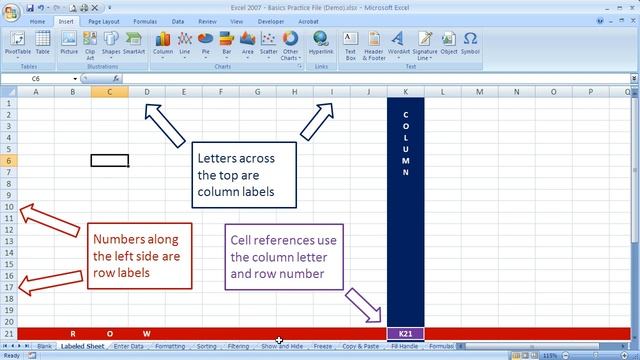
Task: Select the purple K21 cell
Action: pyautogui.click(x=406, y=334)
